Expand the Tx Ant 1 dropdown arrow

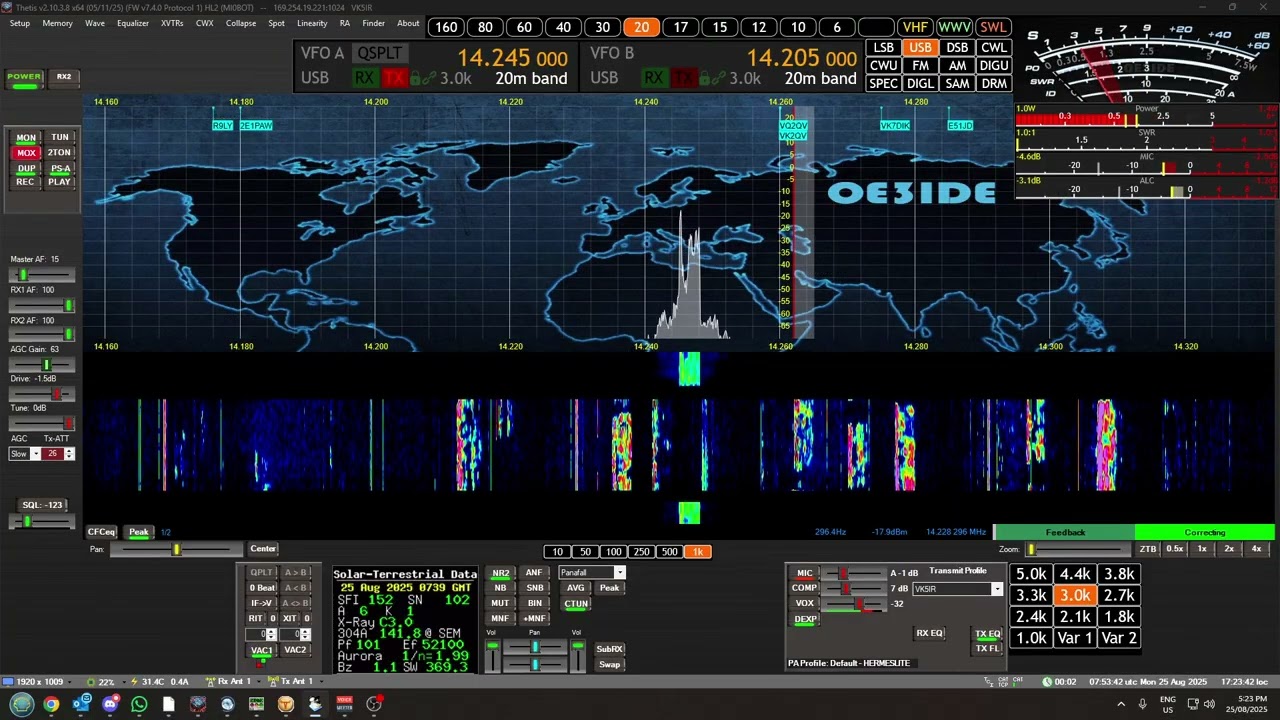point(322,681)
